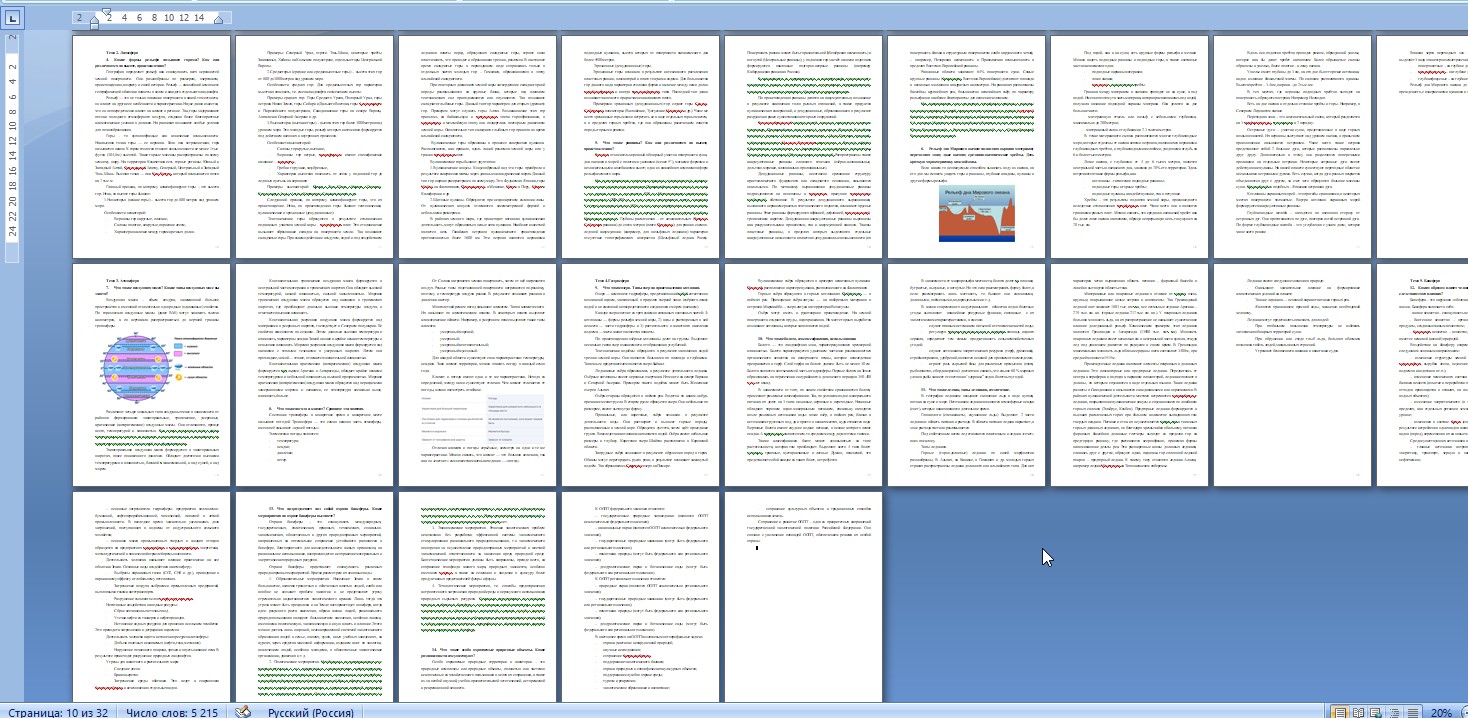Screen dimensions: 1468x718
Task: Open zoom dialog via 20% level
Action: pos(1440,712)
